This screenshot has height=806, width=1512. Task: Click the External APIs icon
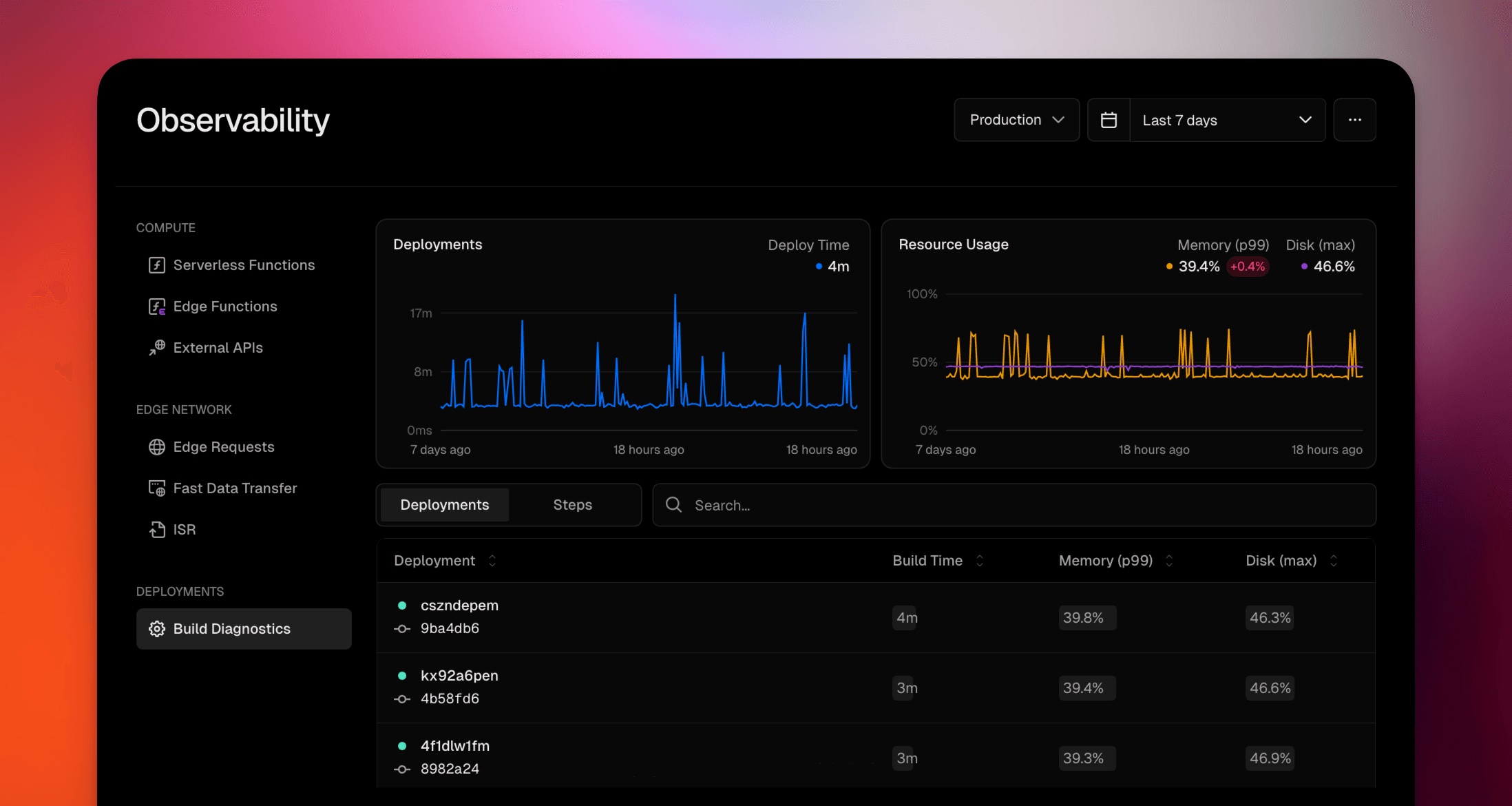coord(157,348)
